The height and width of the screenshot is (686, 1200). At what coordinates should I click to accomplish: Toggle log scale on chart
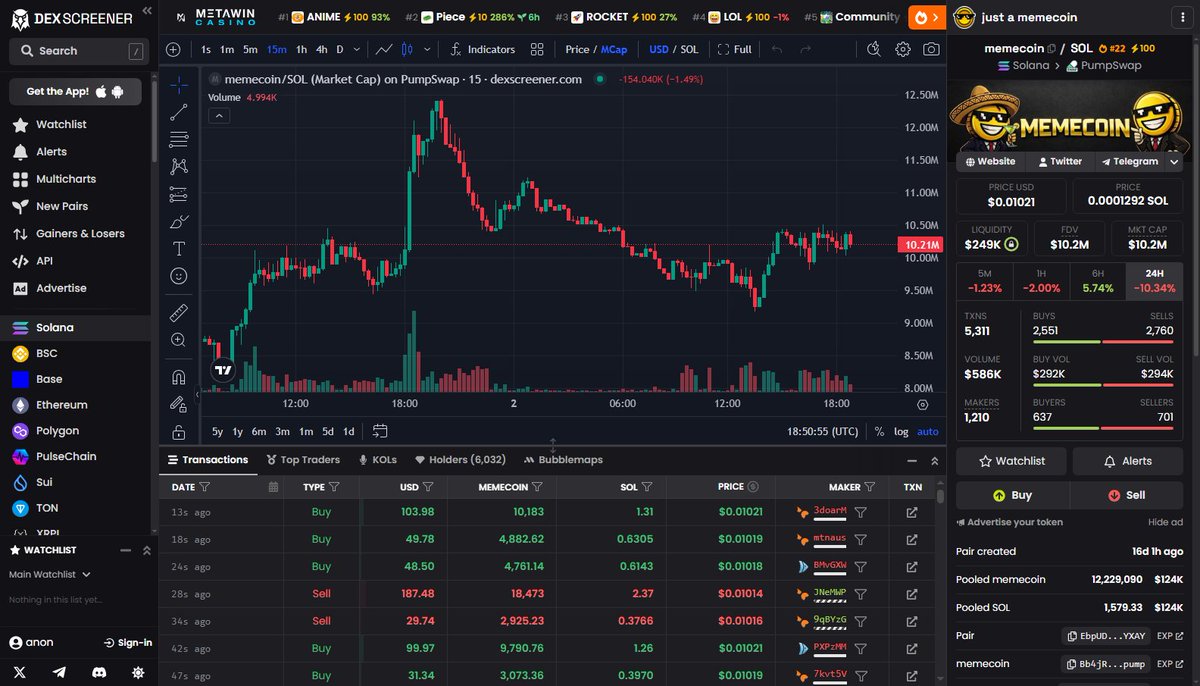tap(901, 431)
